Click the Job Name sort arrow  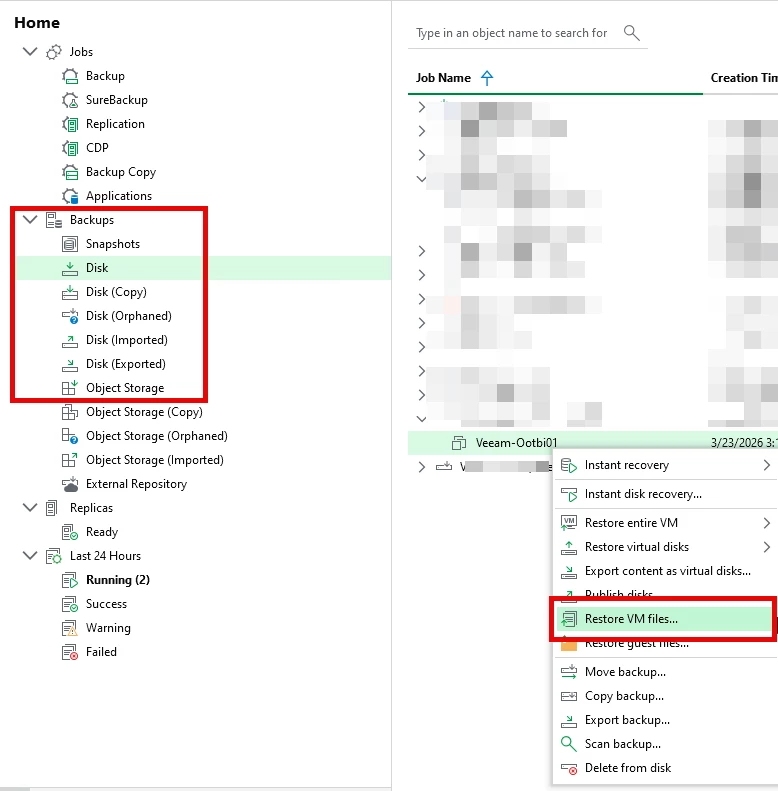[x=487, y=78]
